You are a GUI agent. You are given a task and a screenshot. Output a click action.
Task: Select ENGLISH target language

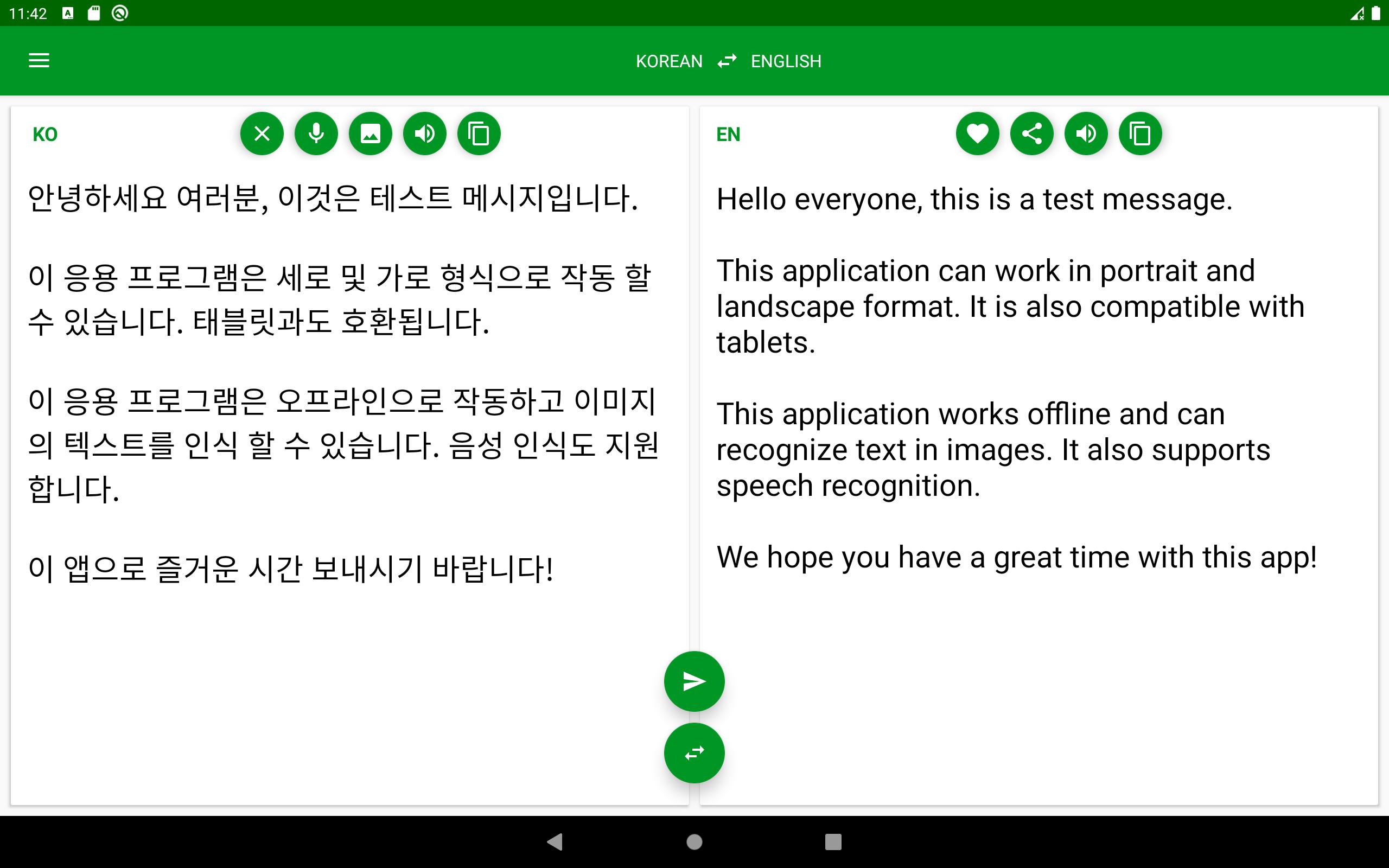pos(786,61)
